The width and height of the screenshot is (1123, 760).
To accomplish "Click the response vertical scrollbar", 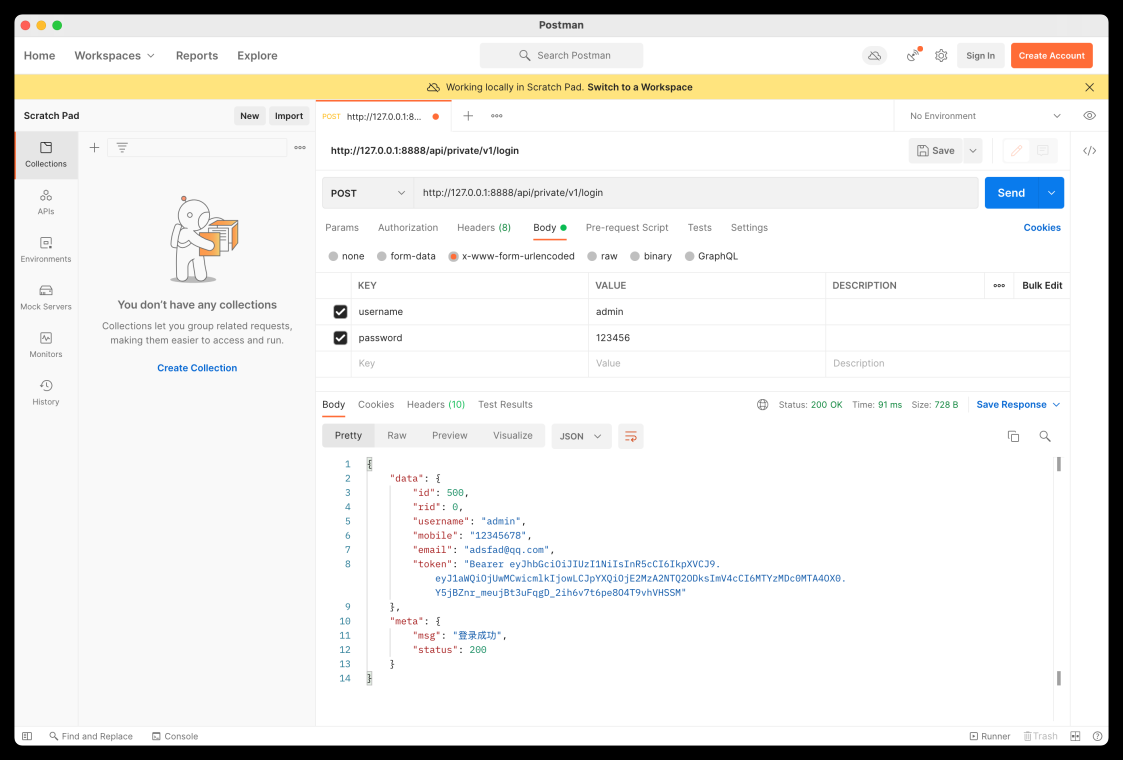I will pos(1058,570).
